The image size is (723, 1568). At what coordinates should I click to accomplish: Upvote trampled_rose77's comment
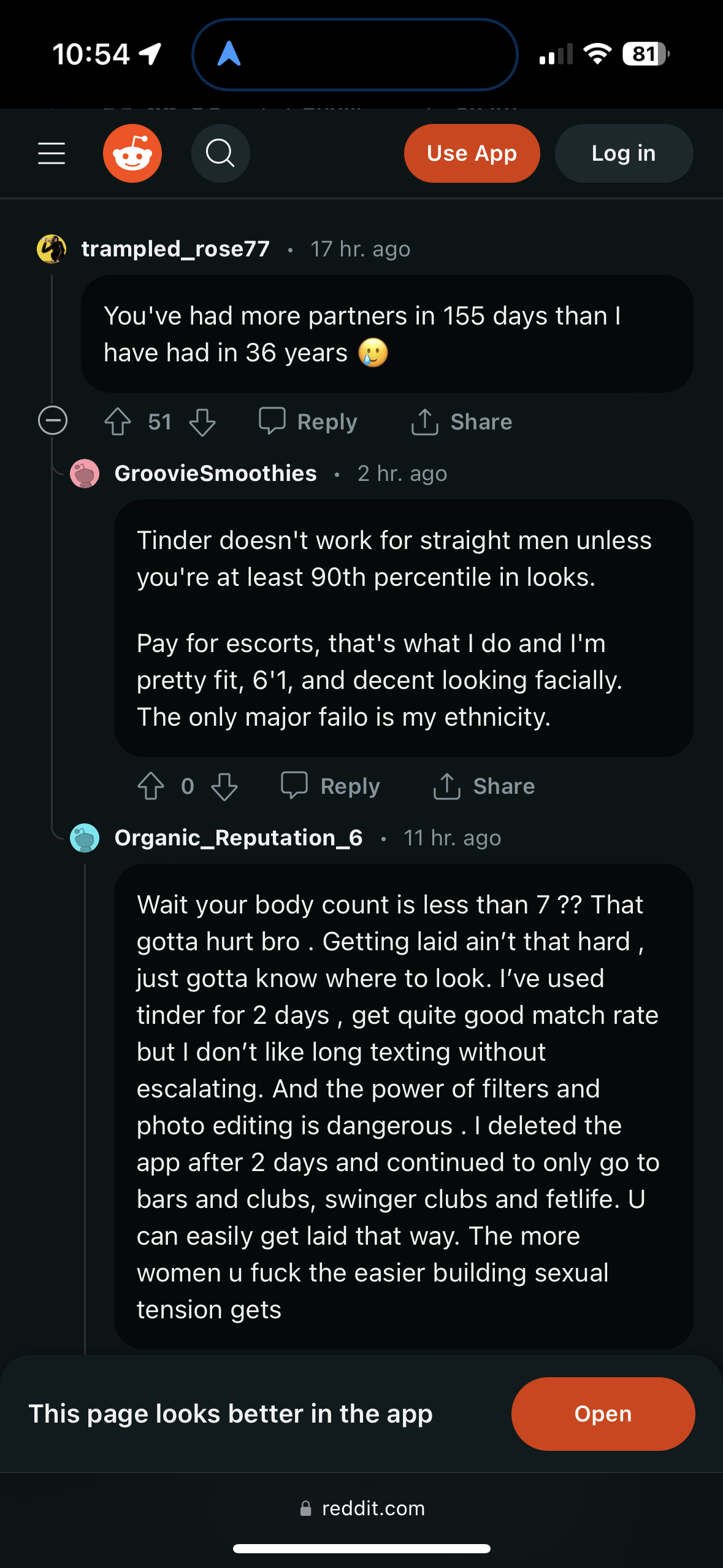118,422
